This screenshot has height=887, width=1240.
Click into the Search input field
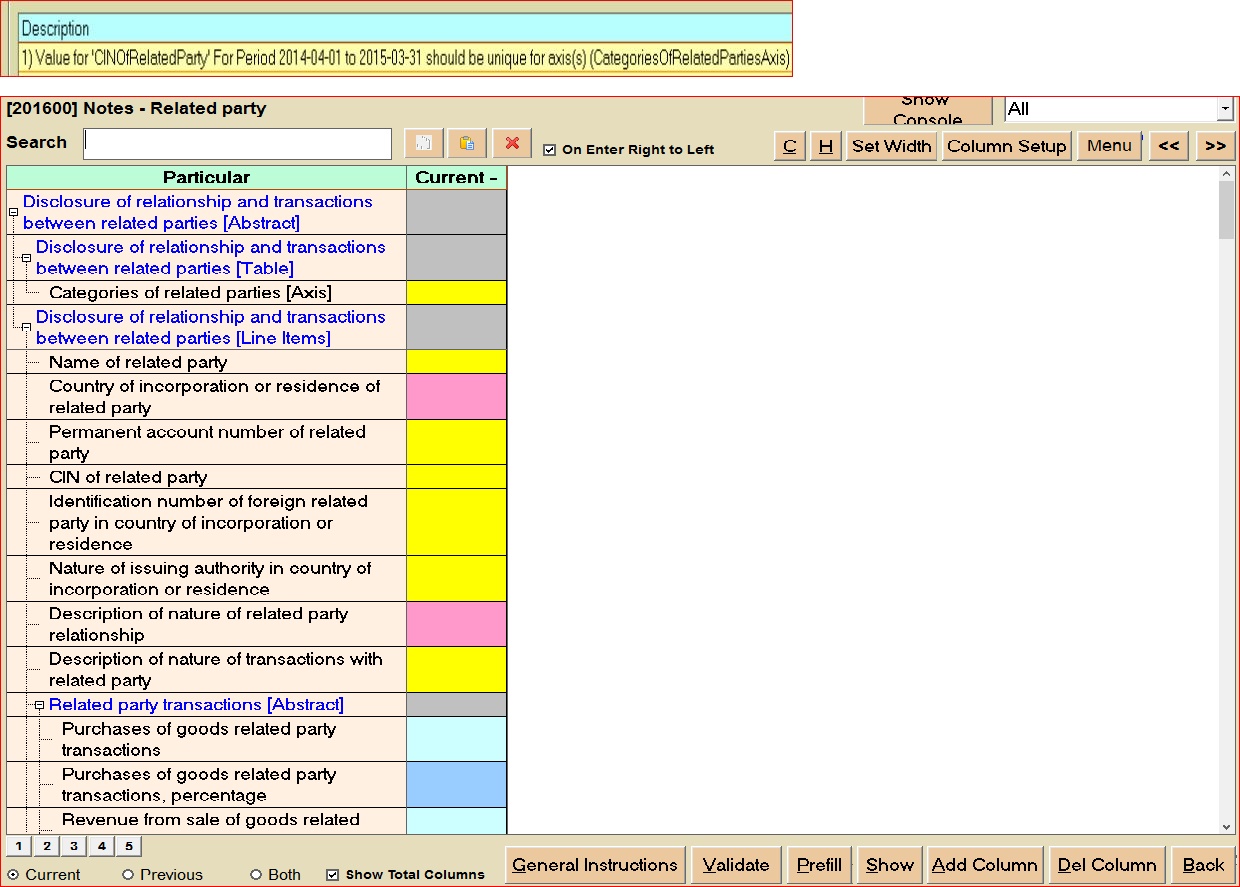[x=238, y=143]
